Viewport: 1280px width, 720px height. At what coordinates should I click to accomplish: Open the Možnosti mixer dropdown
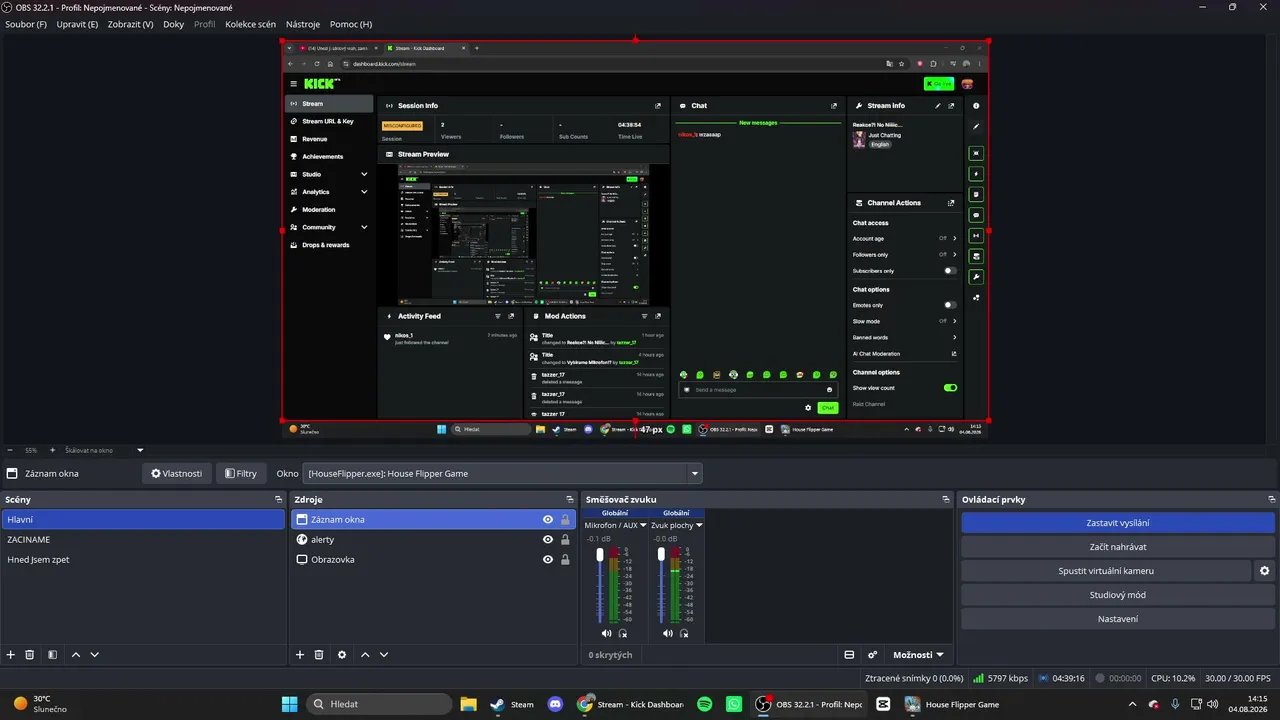pos(918,655)
